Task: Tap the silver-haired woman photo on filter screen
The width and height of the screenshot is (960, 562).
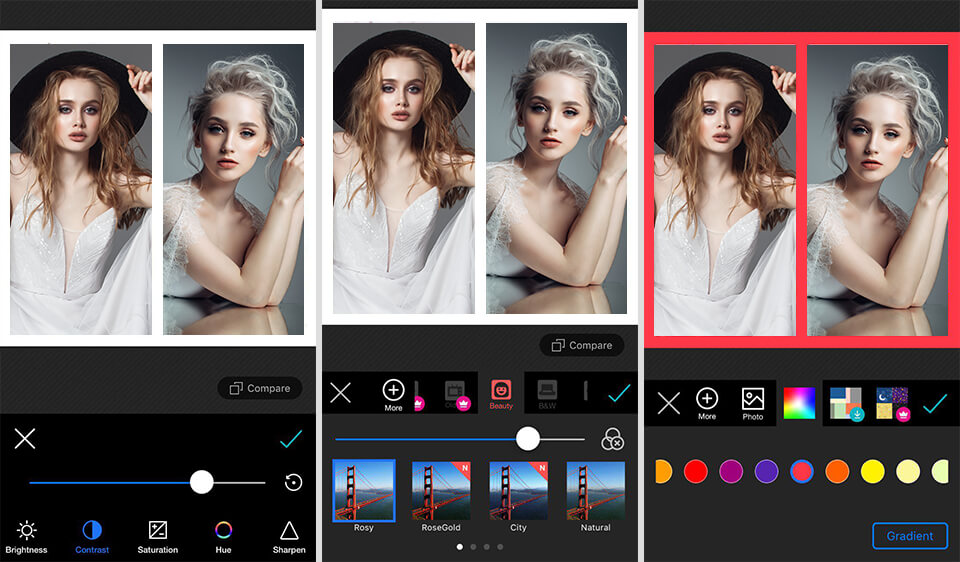Action: (557, 168)
